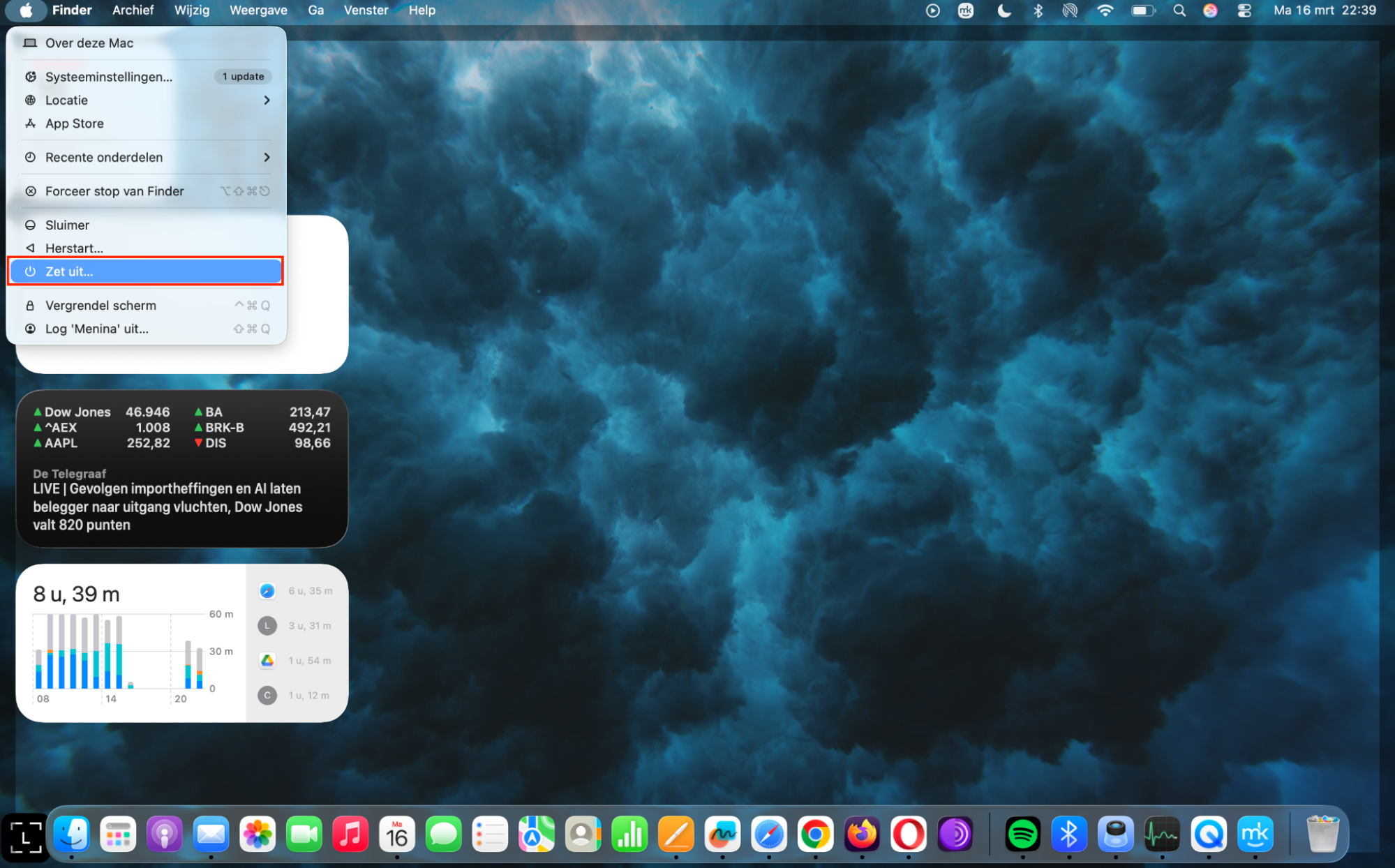The width and height of the screenshot is (1395, 868).
Task: Open Spotify from the Dock
Action: click(x=1023, y=834)
